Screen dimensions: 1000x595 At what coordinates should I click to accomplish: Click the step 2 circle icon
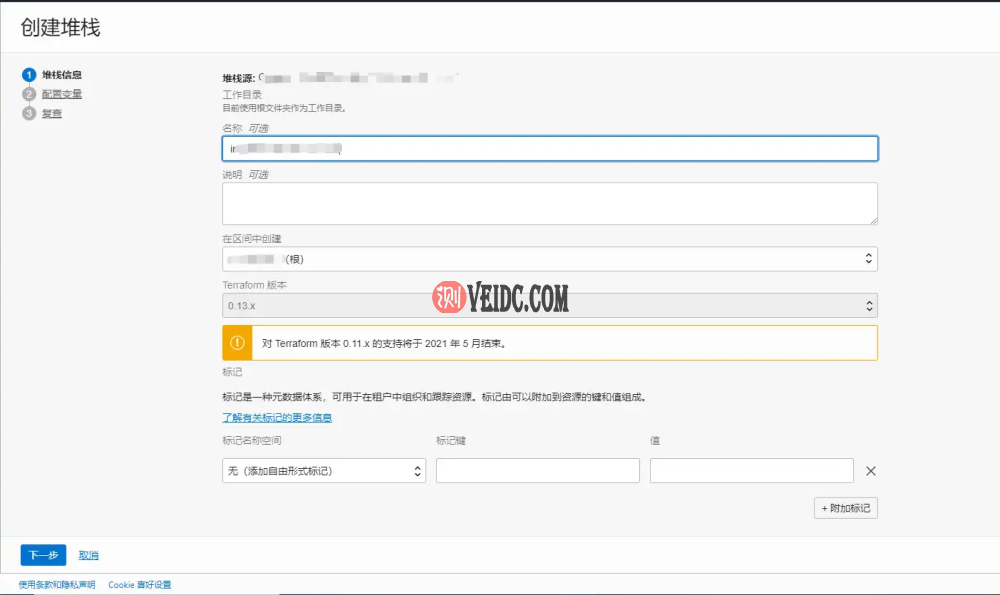tap(29, 94)
